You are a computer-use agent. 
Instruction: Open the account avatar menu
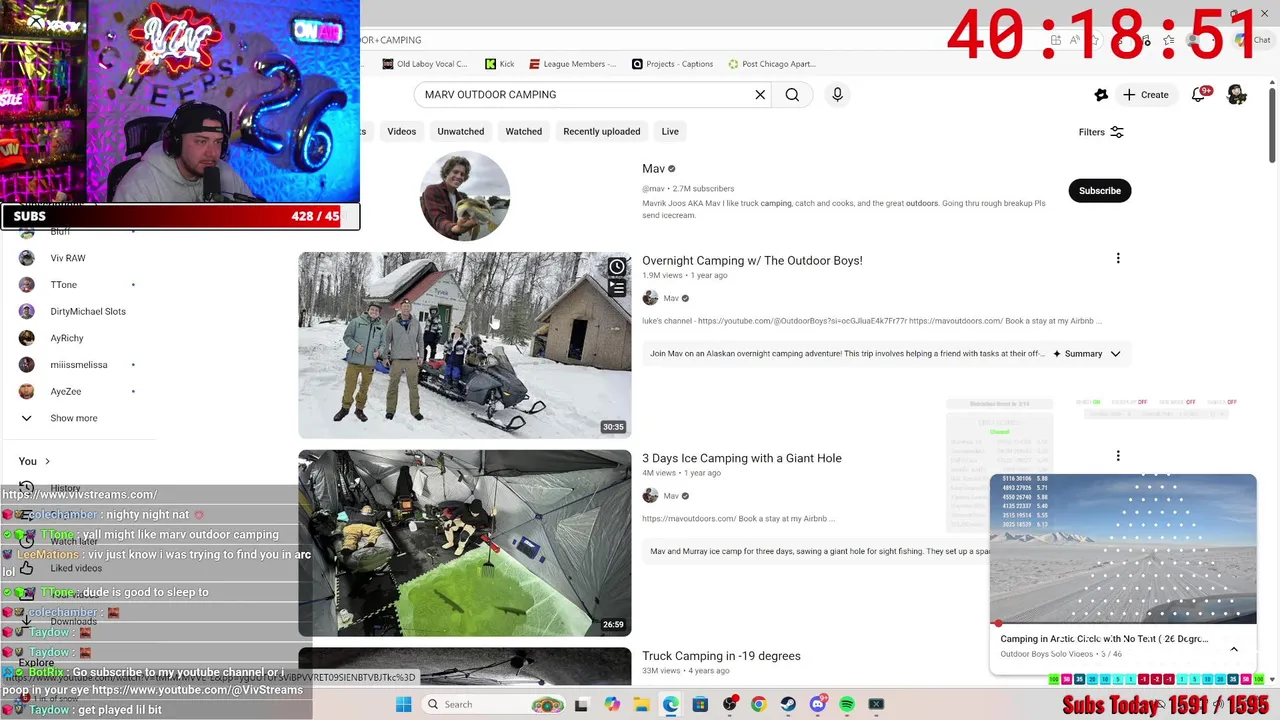click(x=1237, y=95)
